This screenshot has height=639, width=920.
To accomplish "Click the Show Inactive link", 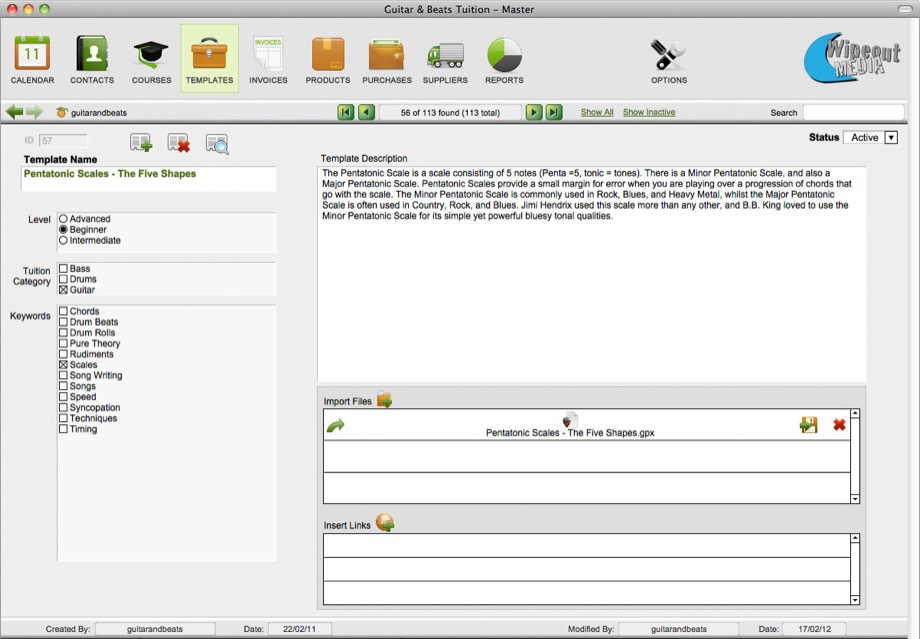I will click(649, 113).
